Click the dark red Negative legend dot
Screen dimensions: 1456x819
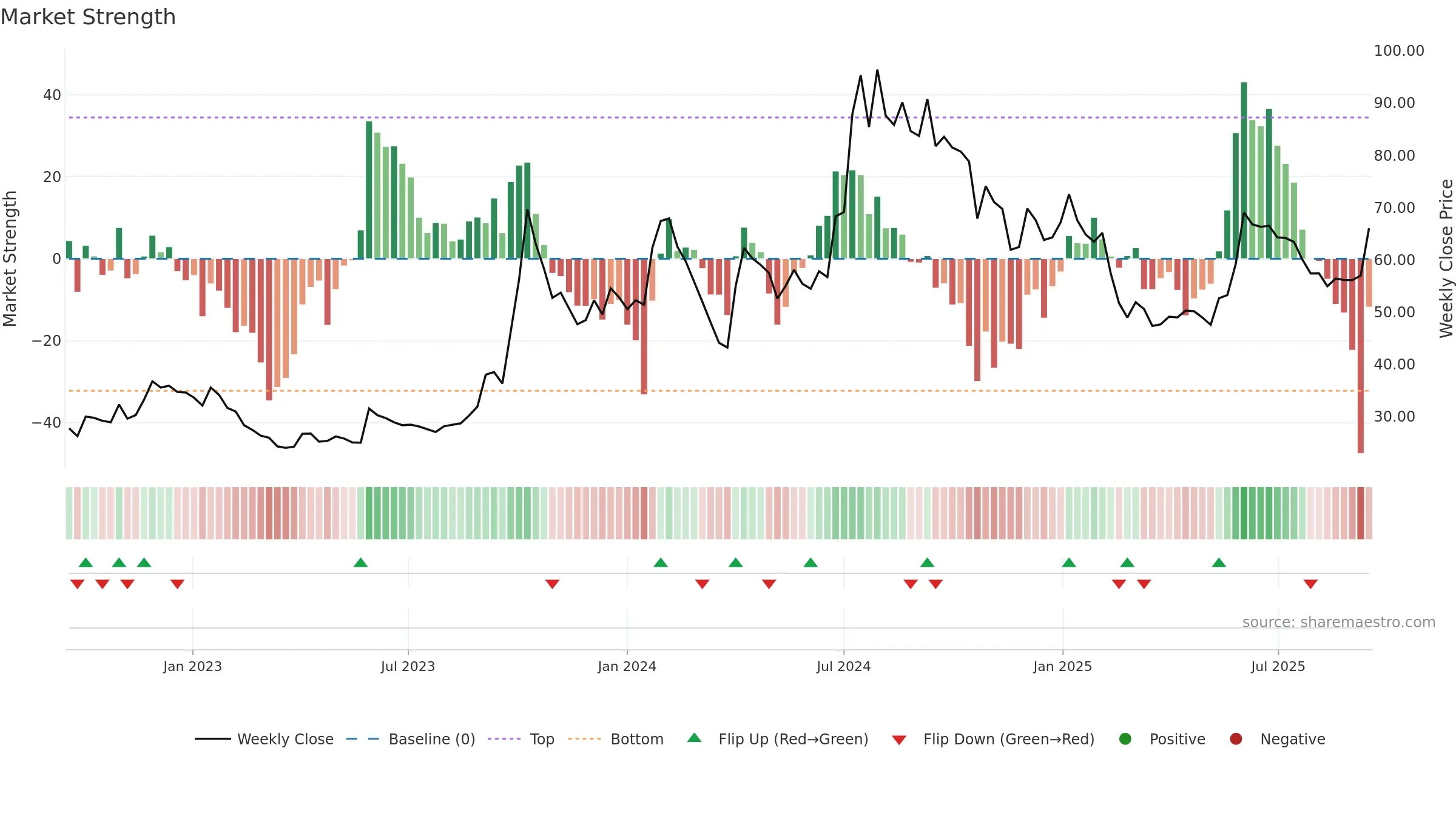(1236, 739)
